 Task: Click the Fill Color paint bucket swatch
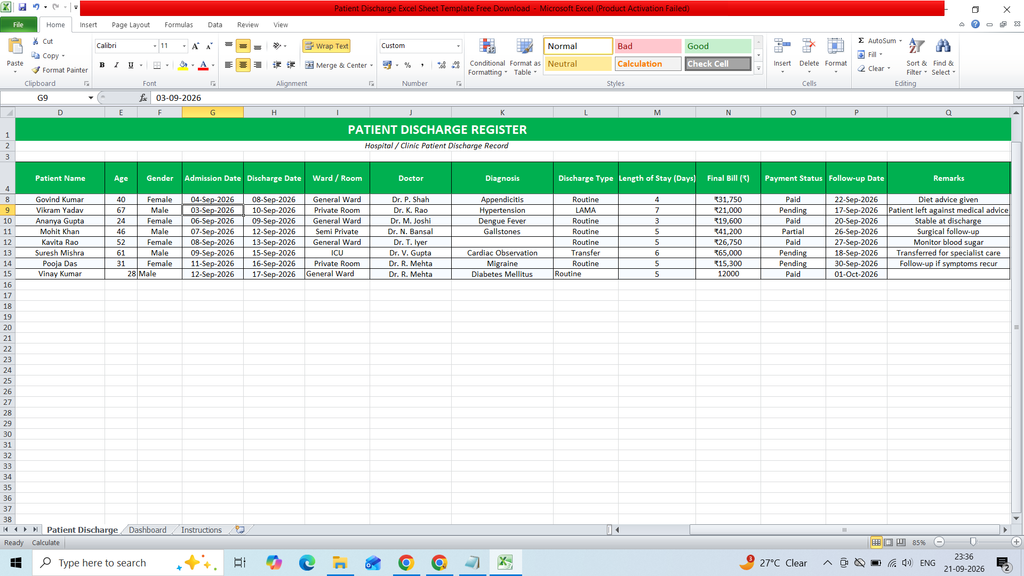pos(183,65)
